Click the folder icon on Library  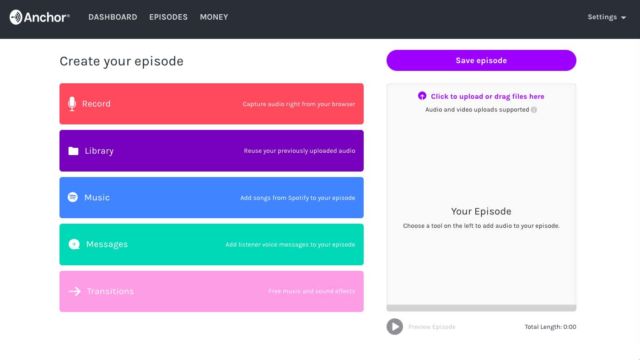coord(73,151)
